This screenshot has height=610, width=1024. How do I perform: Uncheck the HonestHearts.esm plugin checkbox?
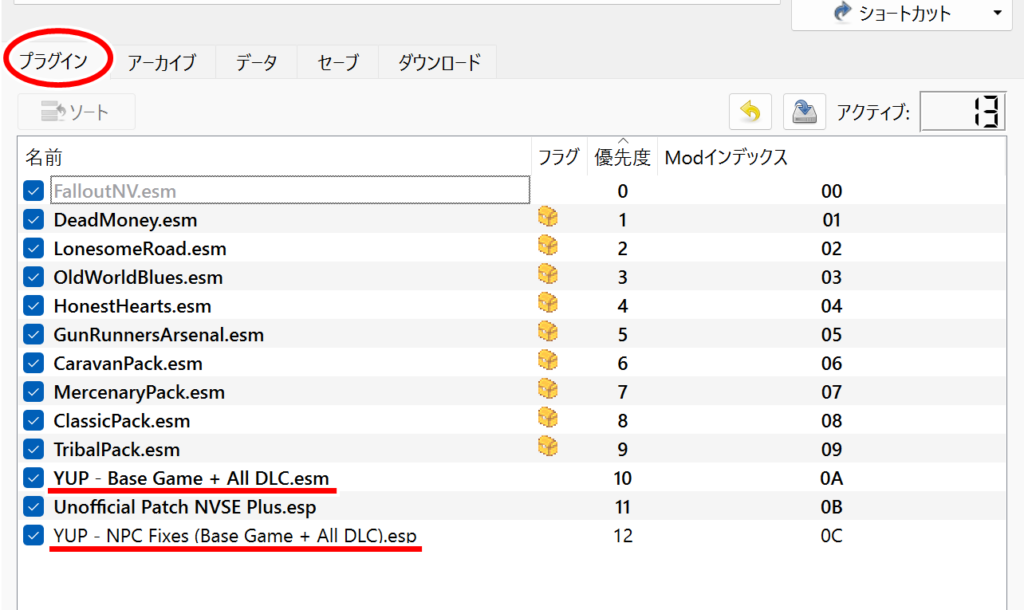(x=34, y=306)
